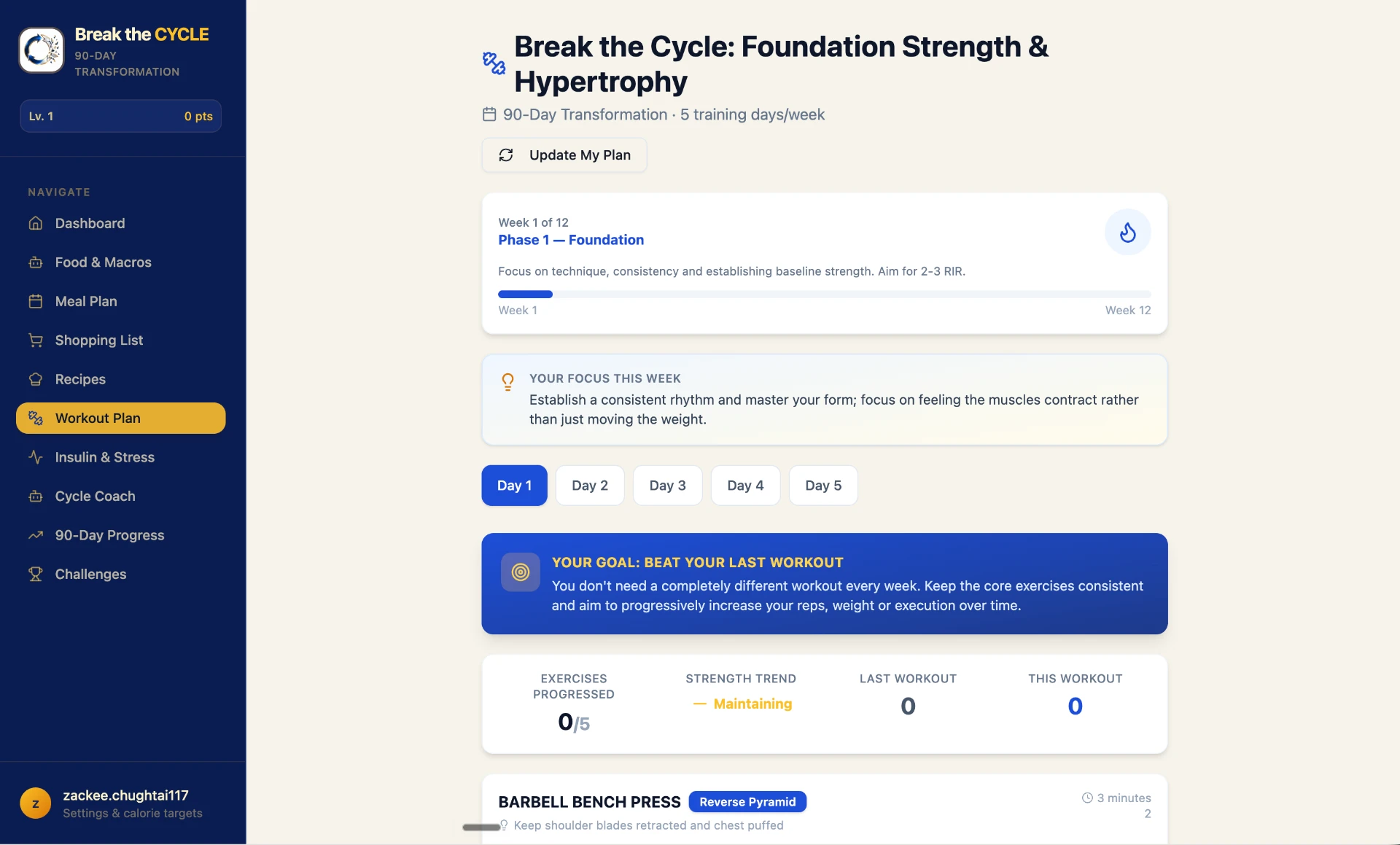Click Update My Plan button

point(564,155)
